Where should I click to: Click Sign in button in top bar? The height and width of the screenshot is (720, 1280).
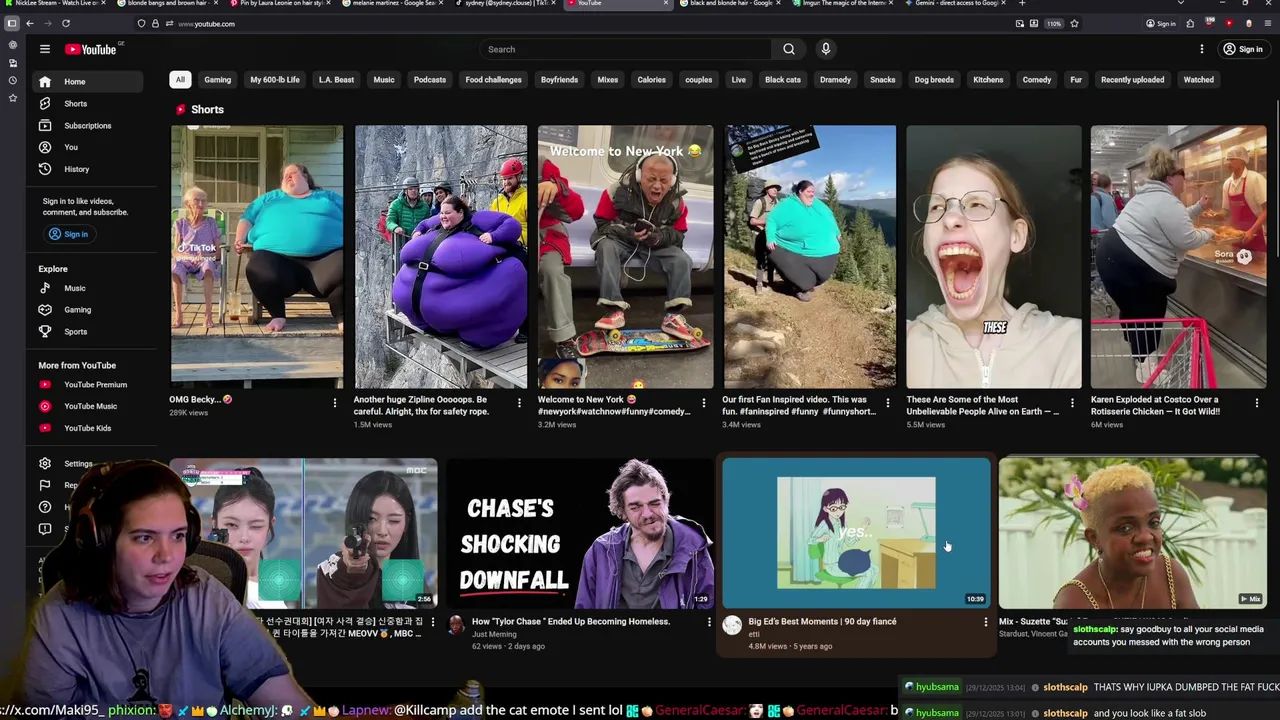click(x=1243, y=49)
